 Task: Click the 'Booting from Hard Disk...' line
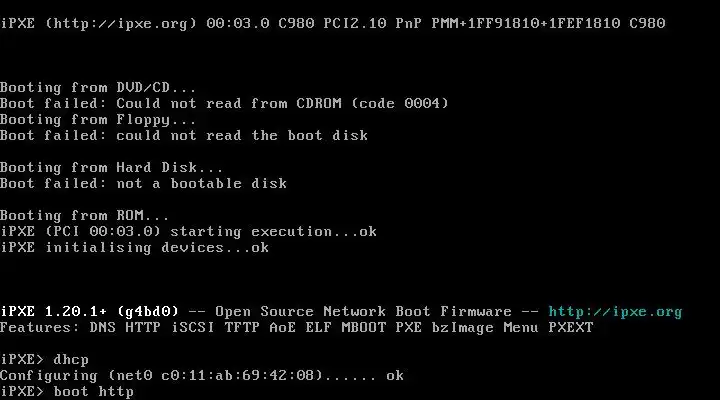[x=111, y=168]
